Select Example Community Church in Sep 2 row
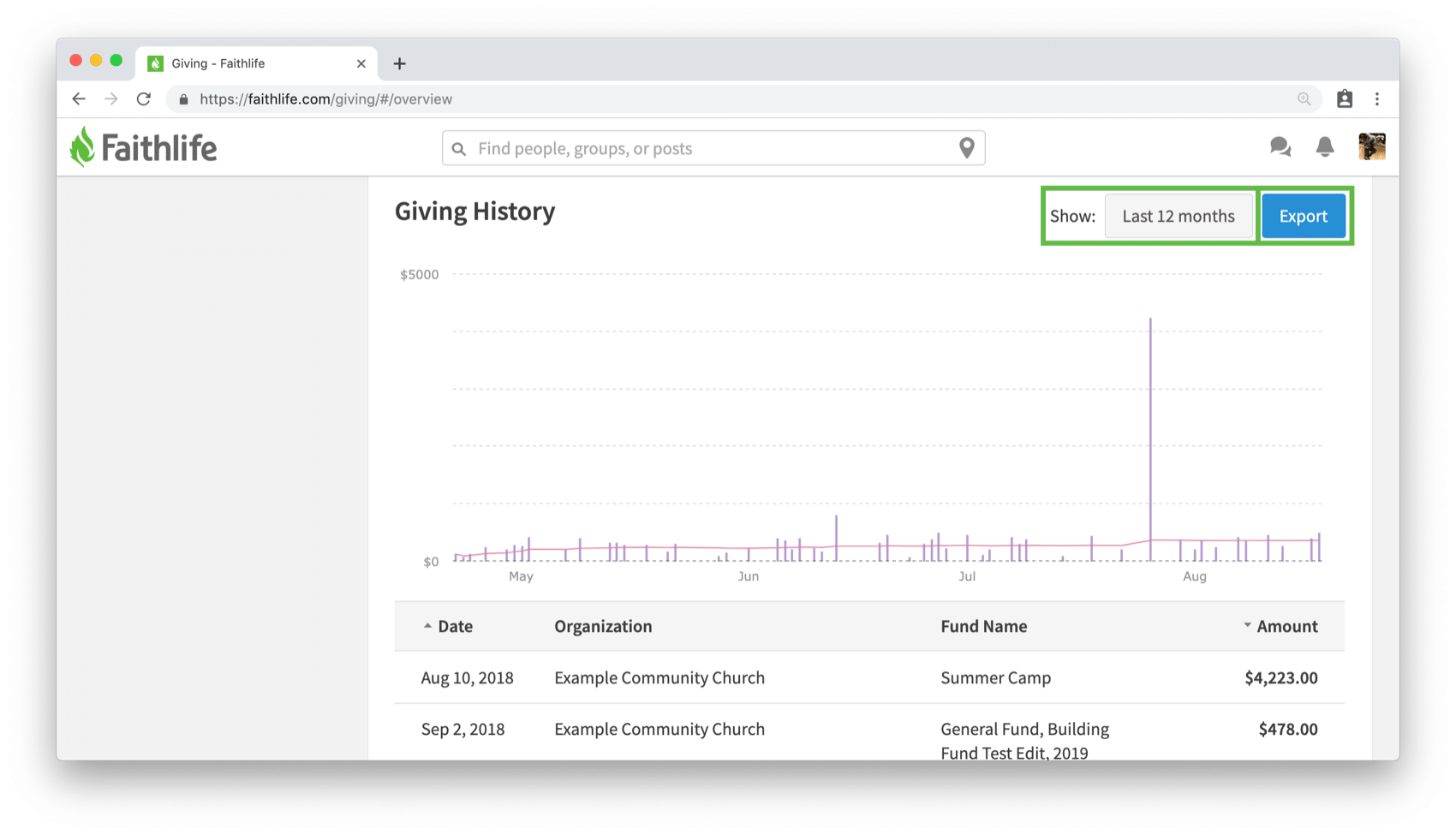Image resolution: width=1456 pixels, height=835 pixels. click(x=659, y=729)
